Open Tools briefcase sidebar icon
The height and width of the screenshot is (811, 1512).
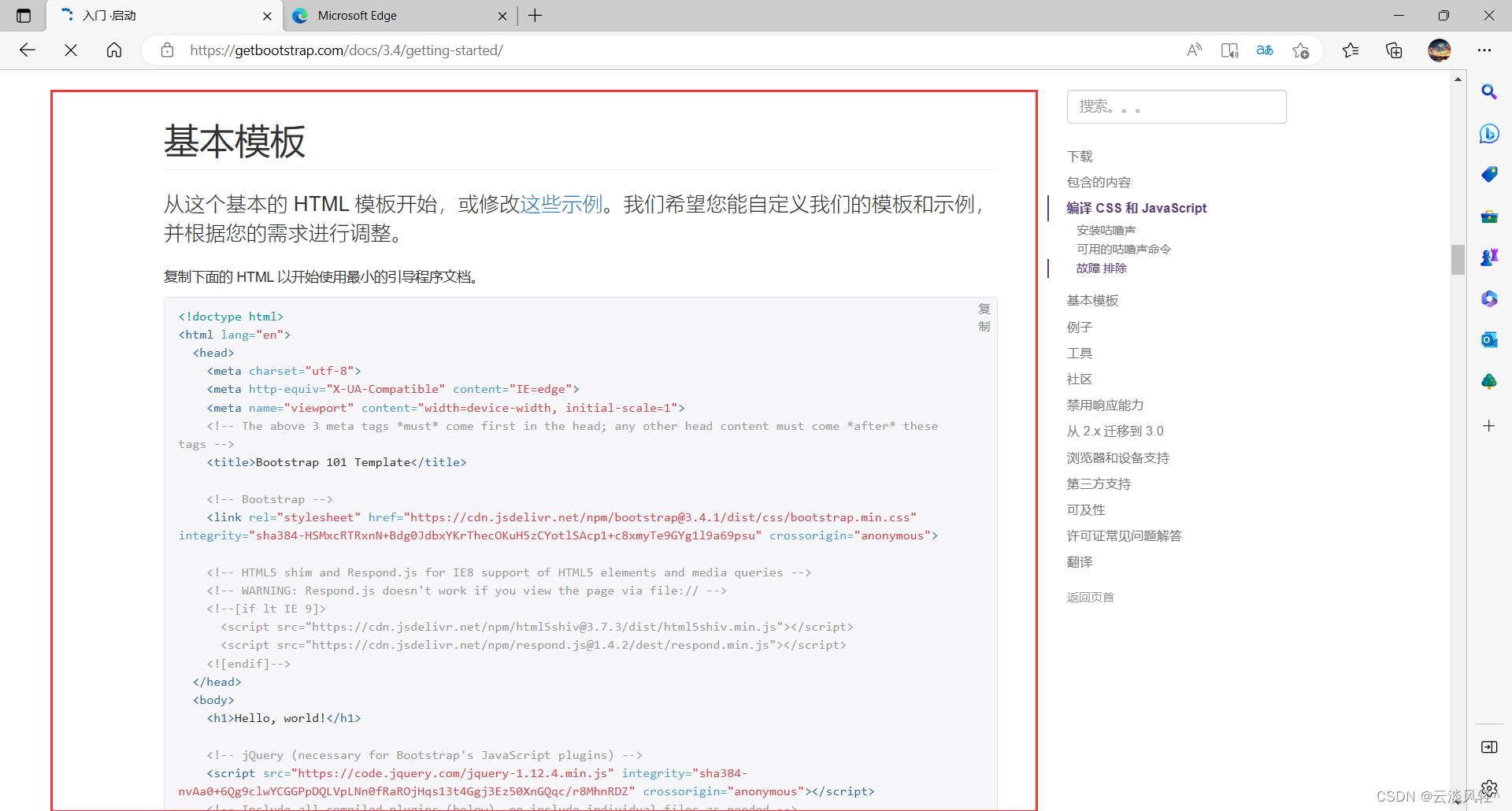pos(1489,217)
